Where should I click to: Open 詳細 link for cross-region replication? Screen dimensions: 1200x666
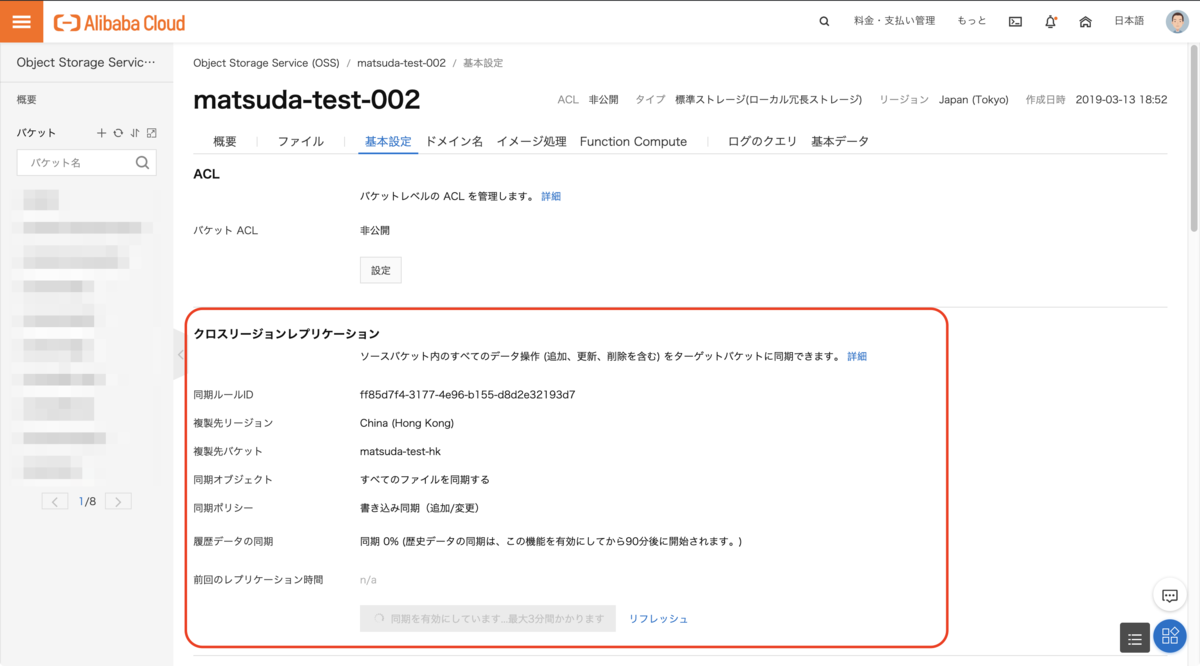point(857,357)
